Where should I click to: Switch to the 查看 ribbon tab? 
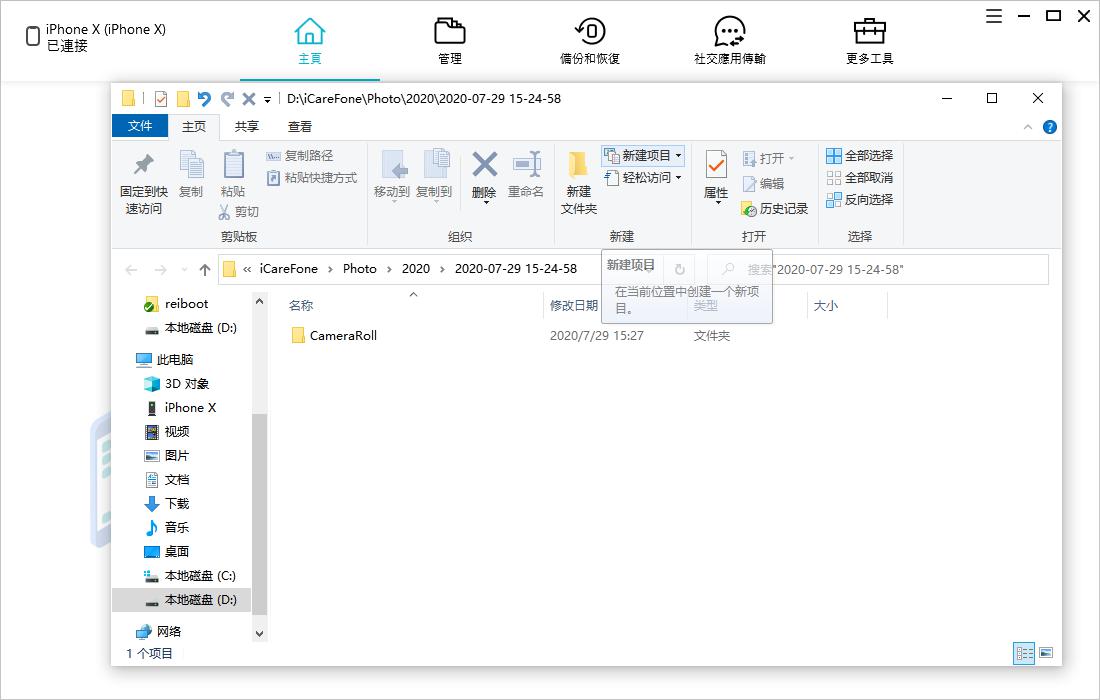(x=300, y=126)
